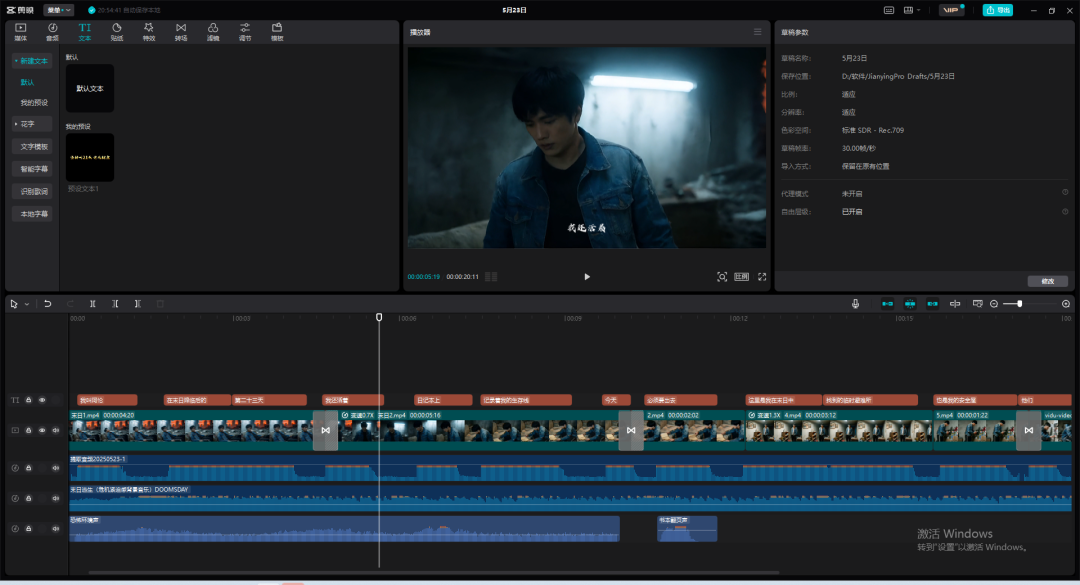Click the playhead marker on timeline ruler
The image size is (1080, 585).
379,317
